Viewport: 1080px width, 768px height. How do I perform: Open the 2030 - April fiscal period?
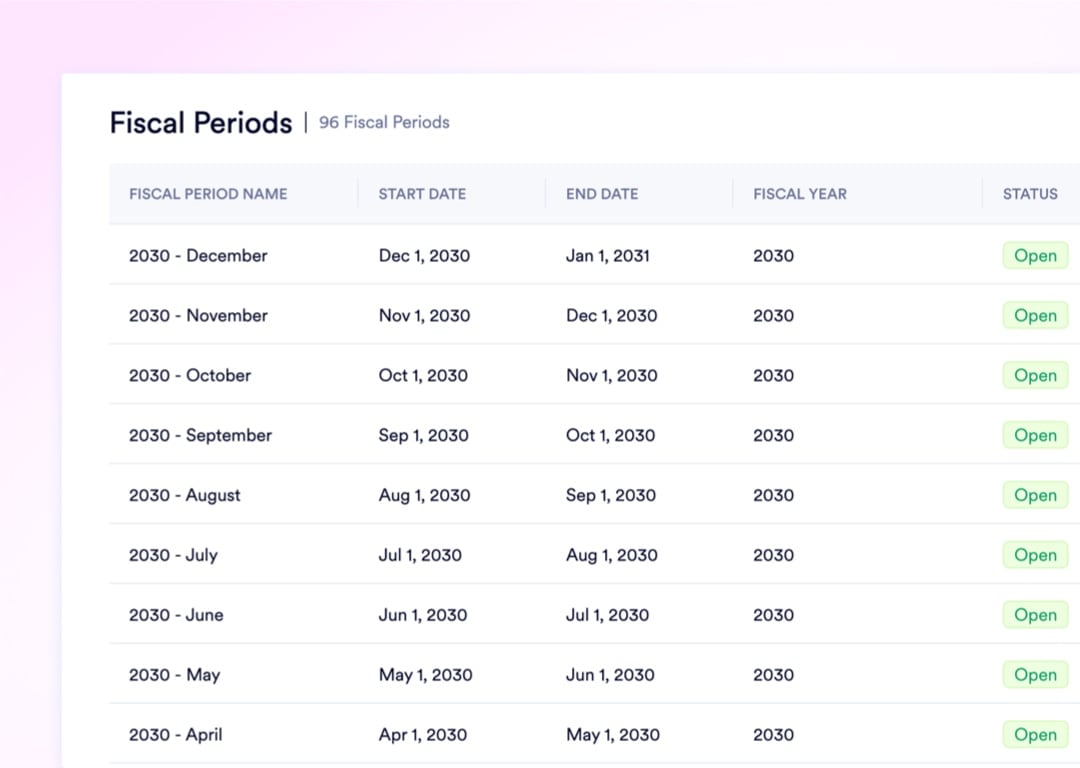[x=176, y=735]
